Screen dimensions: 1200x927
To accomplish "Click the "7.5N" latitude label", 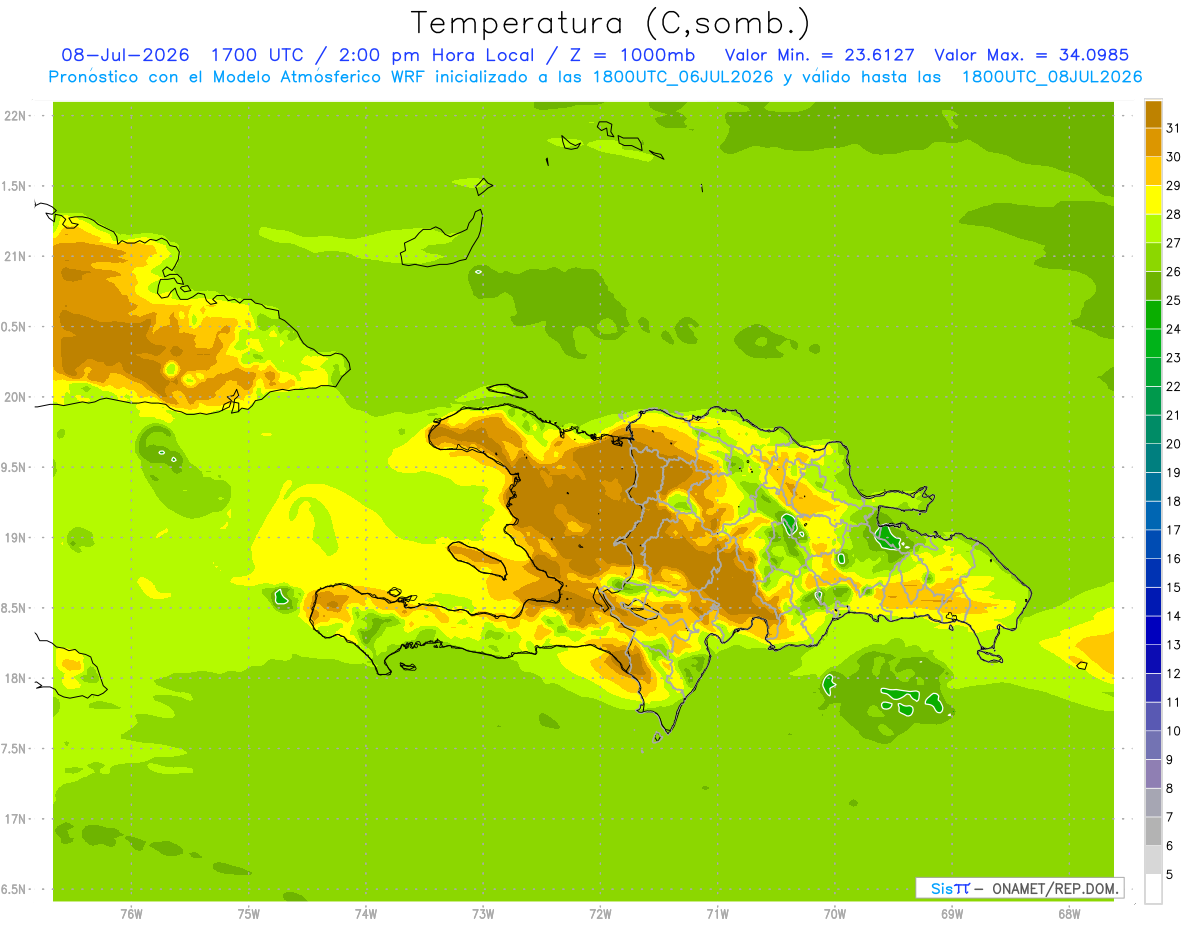I will (14, 749).
